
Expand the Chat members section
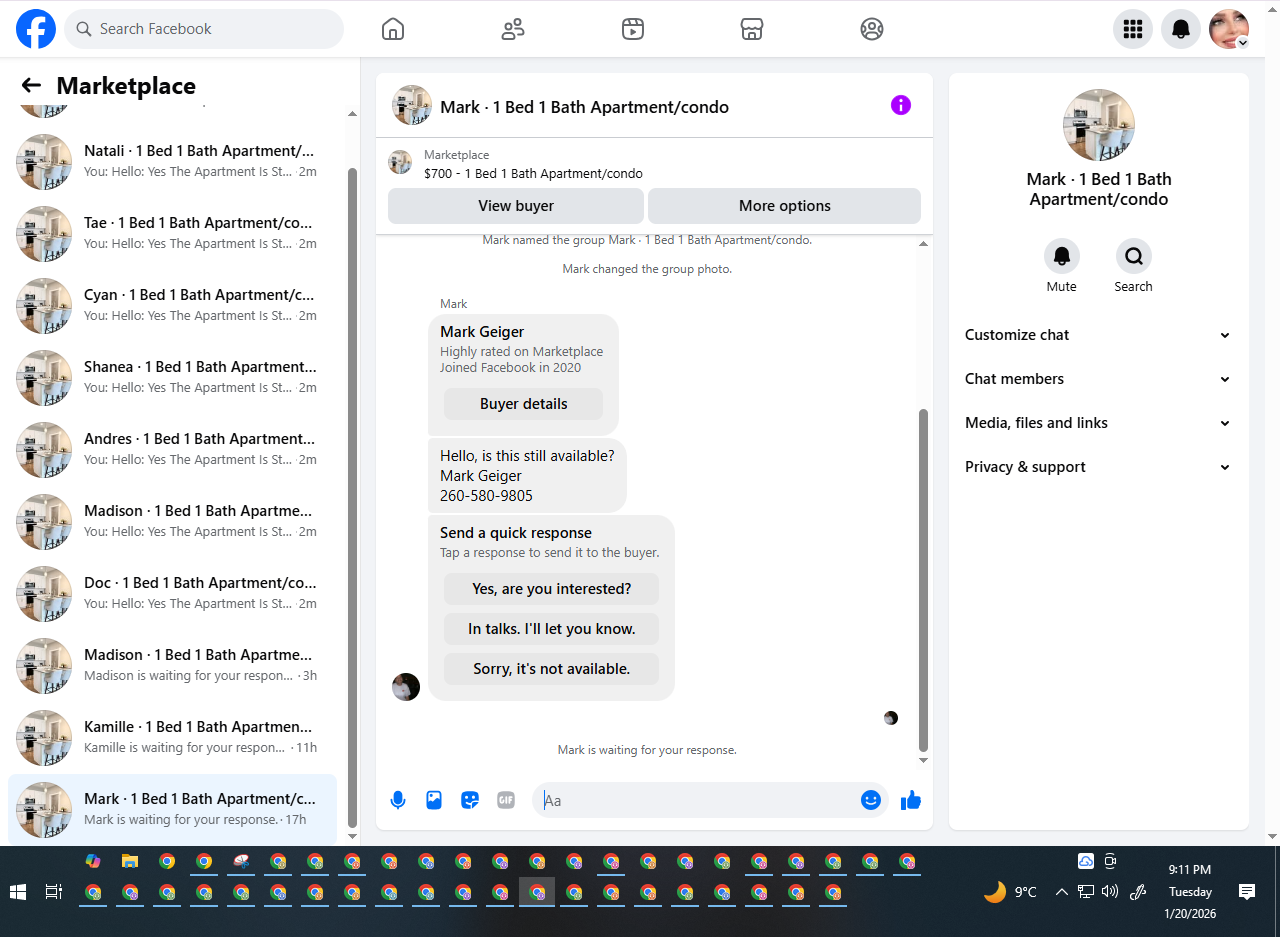1098,379
